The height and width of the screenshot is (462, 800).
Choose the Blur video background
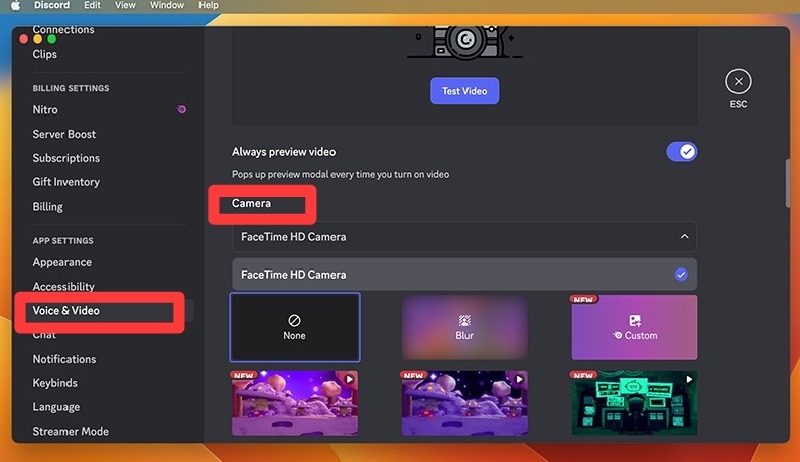click(464, 327)
